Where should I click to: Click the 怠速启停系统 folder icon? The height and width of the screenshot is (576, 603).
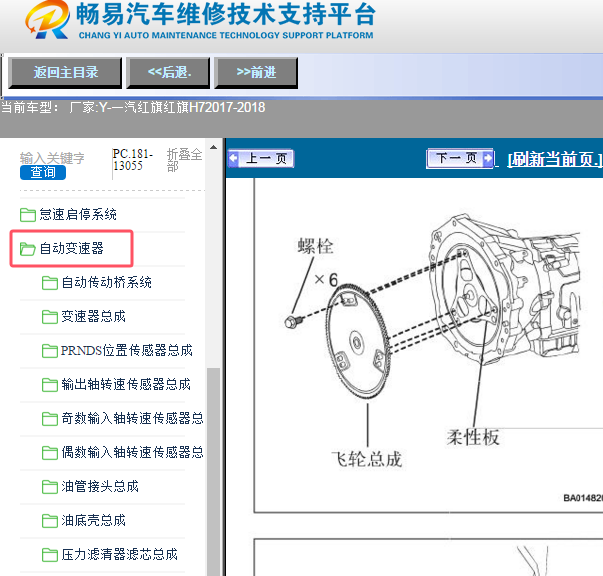pyautogui.click(x=28, y=215)
